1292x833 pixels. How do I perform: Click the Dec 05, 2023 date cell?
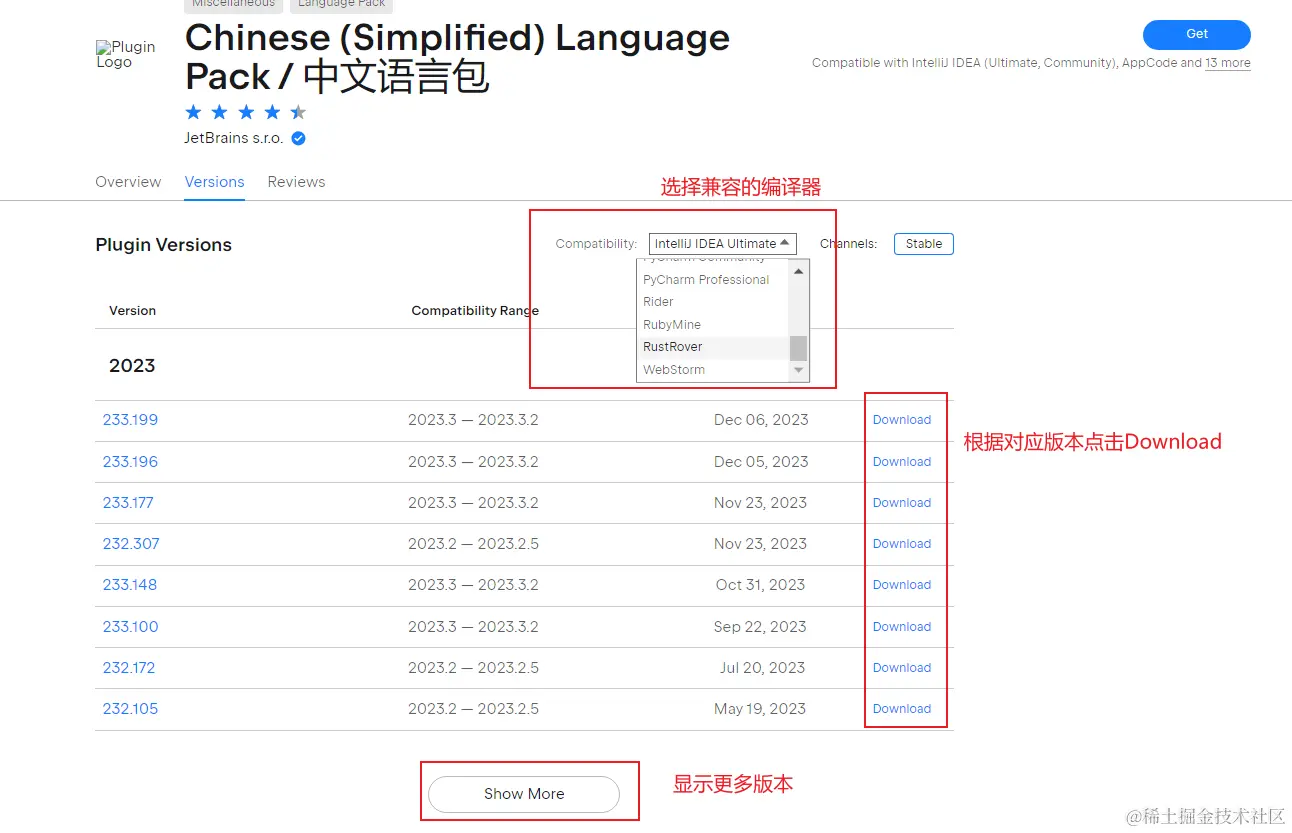pos(761,462)
